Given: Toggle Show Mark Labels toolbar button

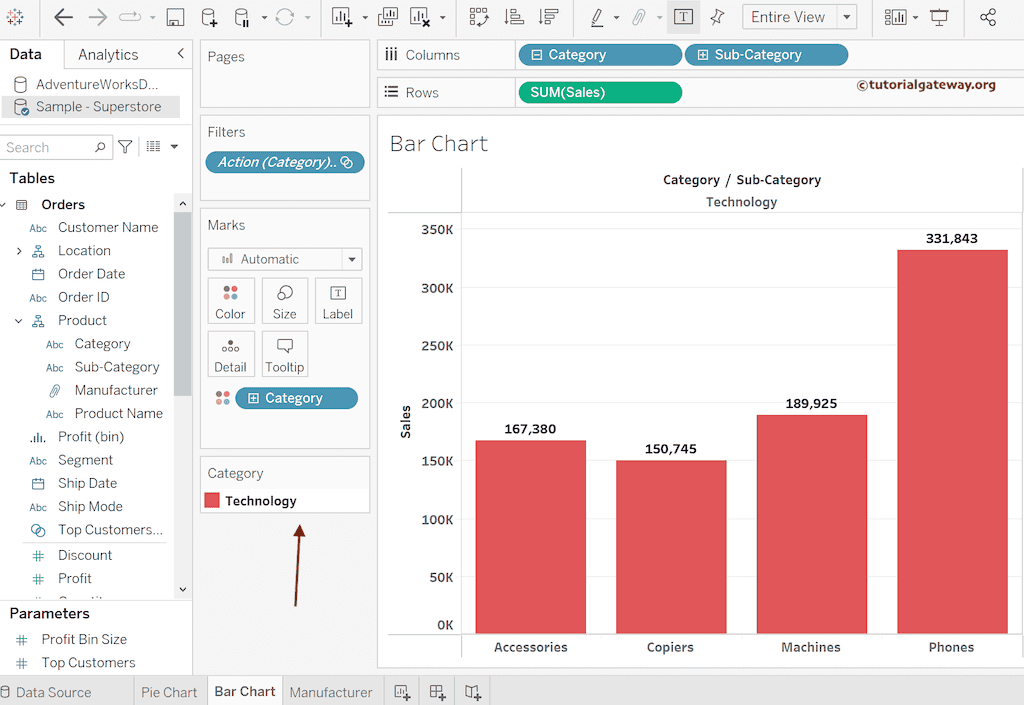Looking at the screenshot, I should 683,17.
